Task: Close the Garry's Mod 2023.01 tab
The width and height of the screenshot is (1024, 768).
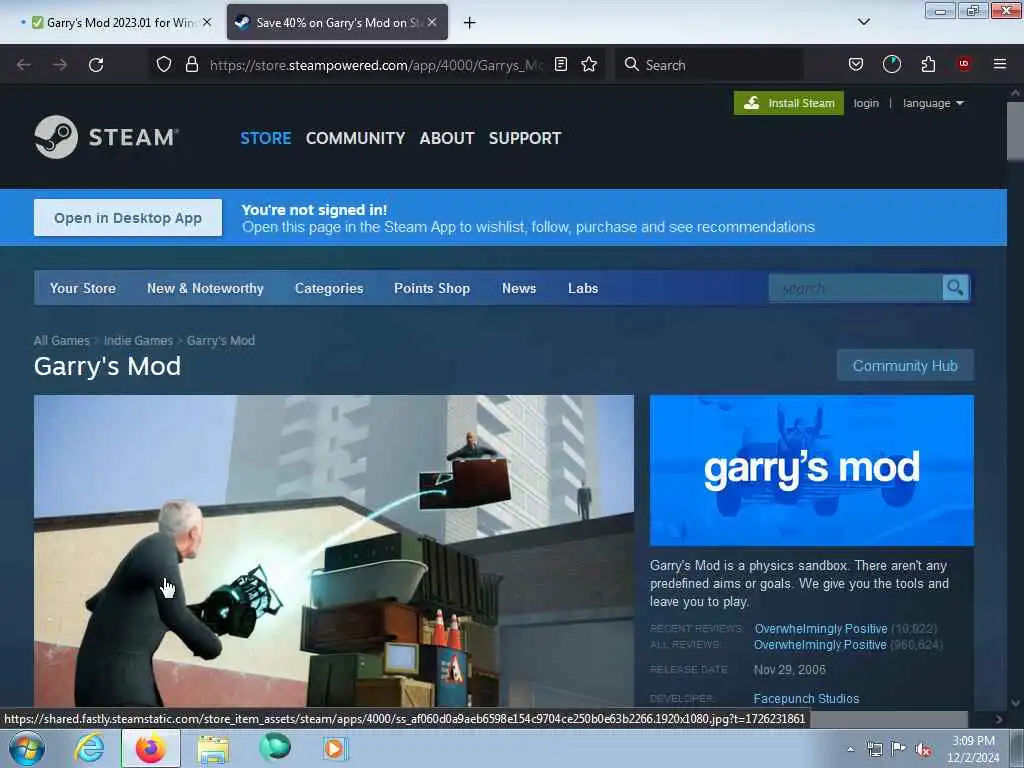Action: pyautogui.click(x=207, y=22)
